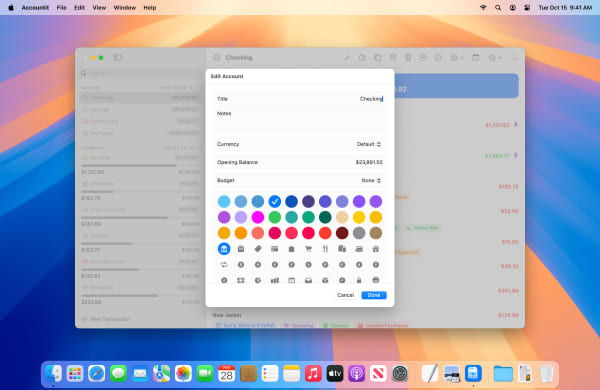Pick the shopping bag account icon
Viewport: 600px width, 390px height.
click(x=292, y=249)
